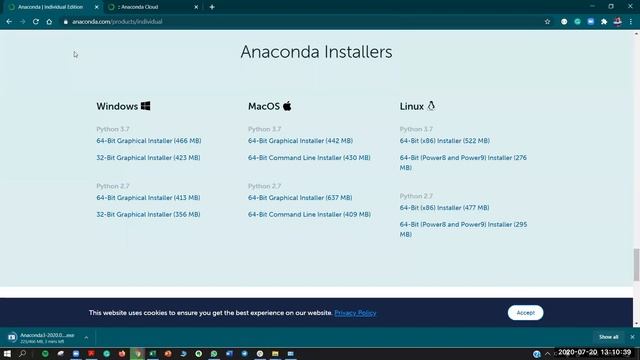Open PowerPoint from the taskbar

[168, 353]
